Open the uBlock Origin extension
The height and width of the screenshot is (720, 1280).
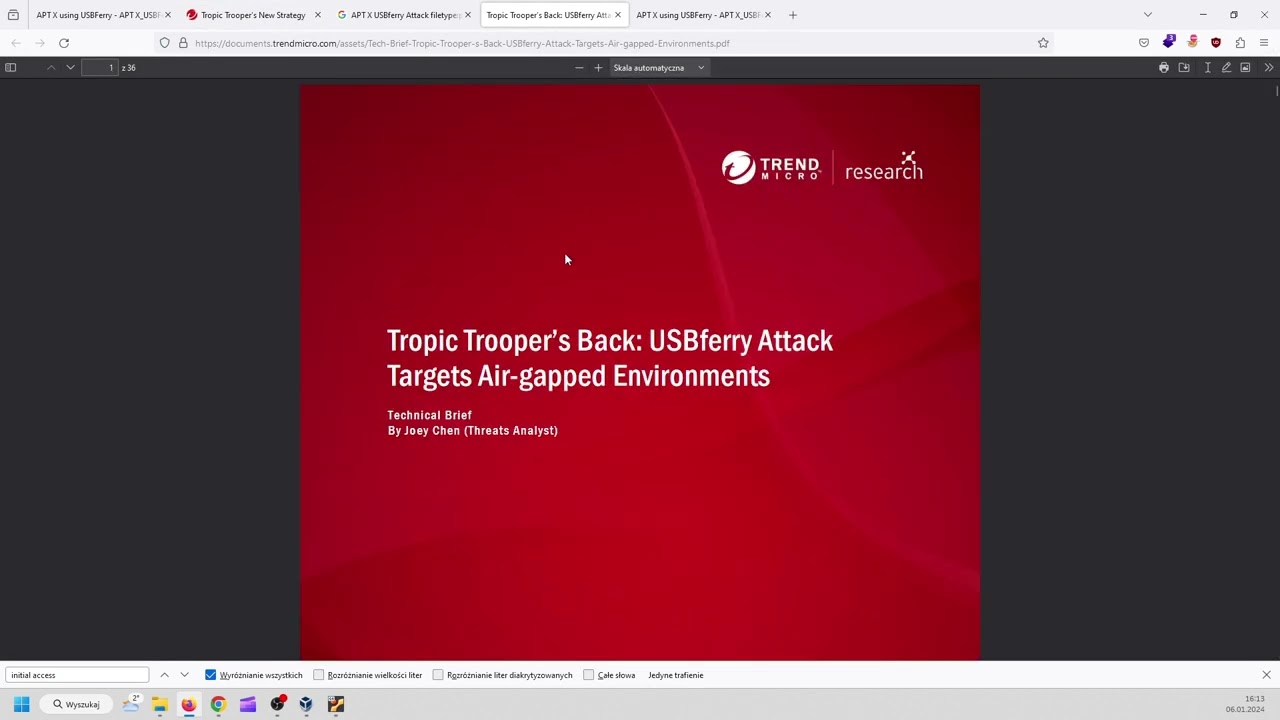(1216, 43)
